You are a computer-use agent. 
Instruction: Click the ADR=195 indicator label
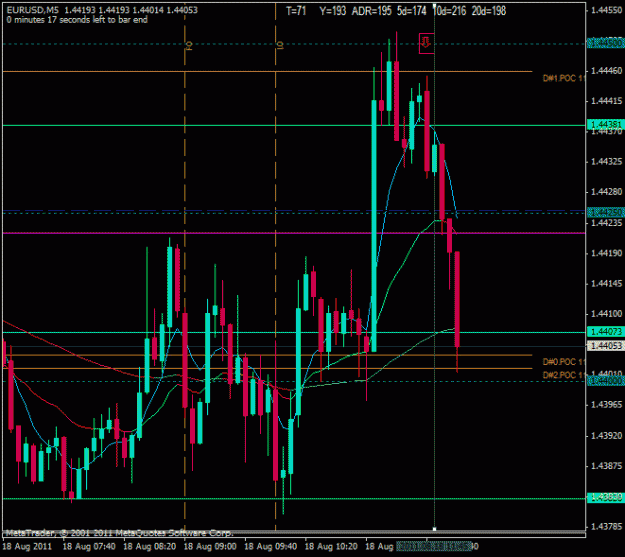pyautogui.click(x=371, y=11)
